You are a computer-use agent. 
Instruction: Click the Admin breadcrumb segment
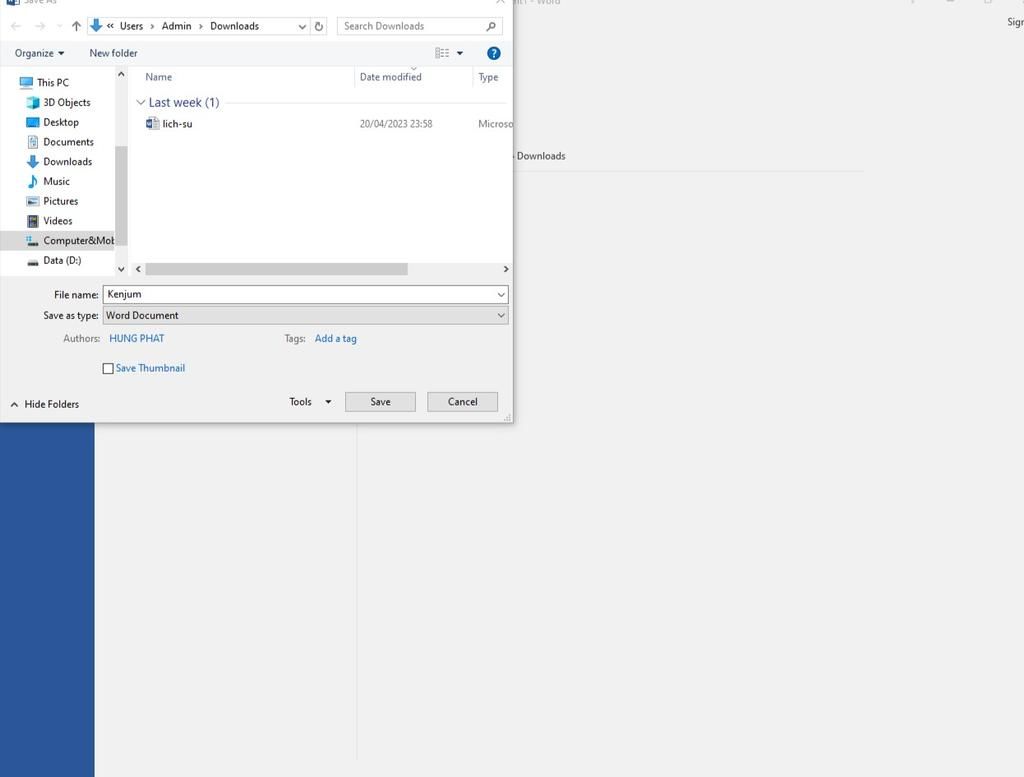176,26
